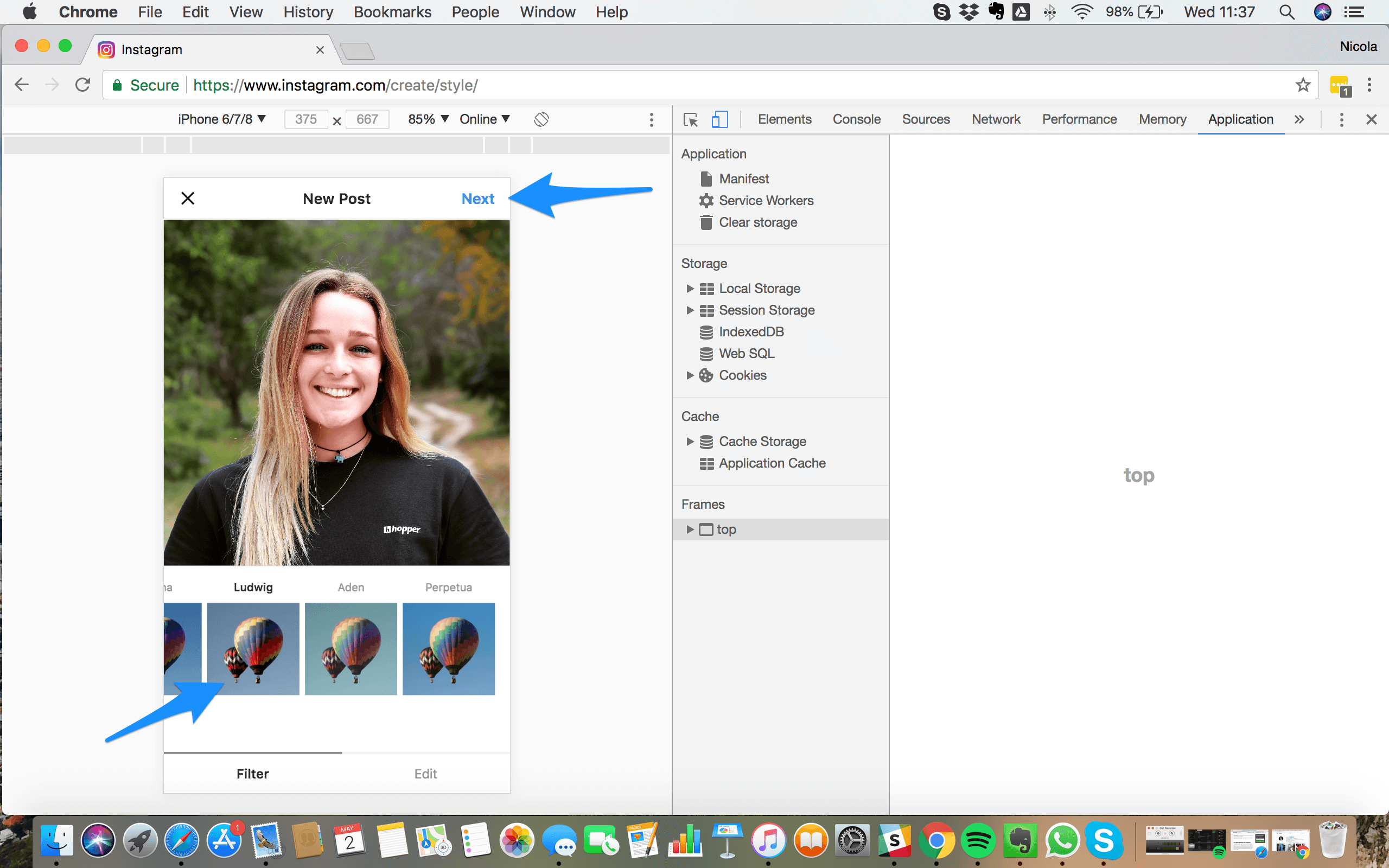
Task: Select the iPhone 6/7/8 dropdown
Action: [220, 119]
